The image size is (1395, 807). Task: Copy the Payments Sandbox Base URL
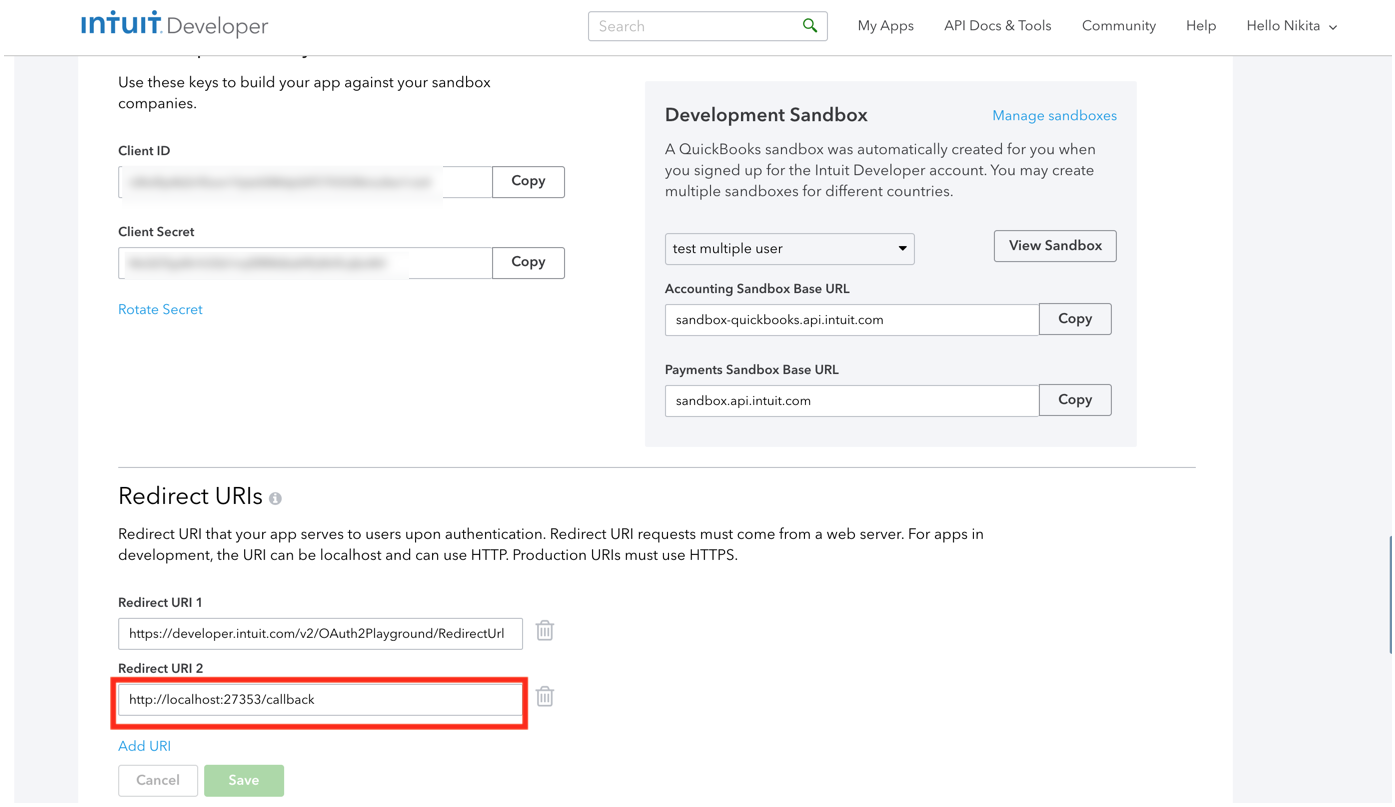point(1075,400)
